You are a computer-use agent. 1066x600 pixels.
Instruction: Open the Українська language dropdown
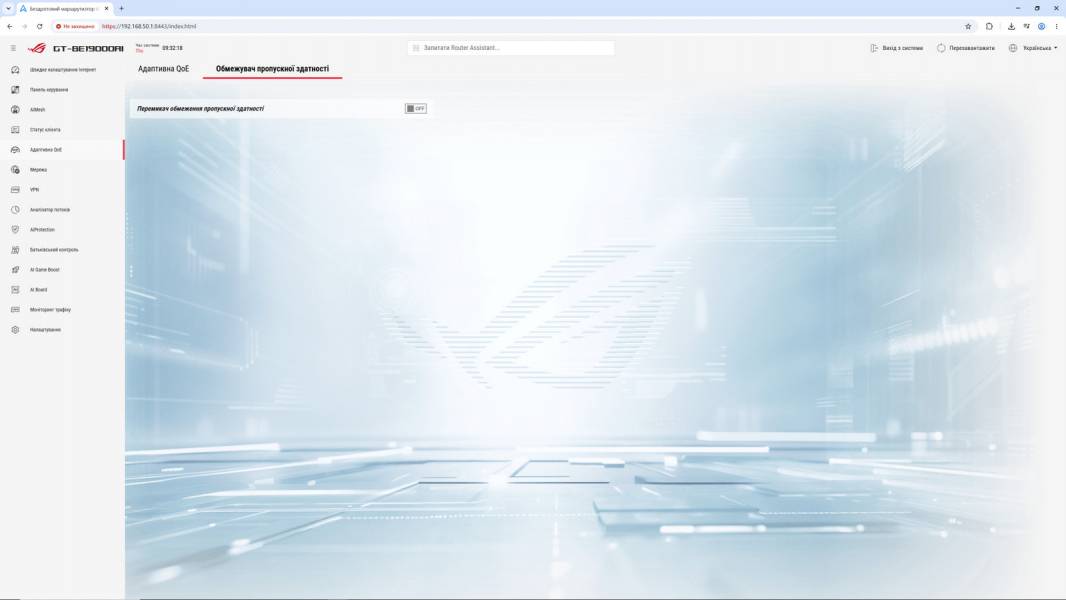[1033, 48]
